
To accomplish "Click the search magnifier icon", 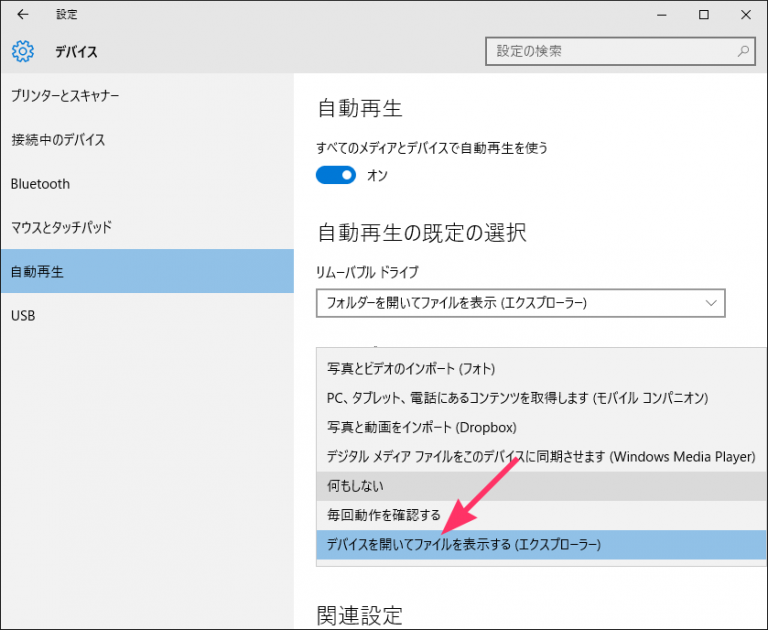I will point(743,51).
